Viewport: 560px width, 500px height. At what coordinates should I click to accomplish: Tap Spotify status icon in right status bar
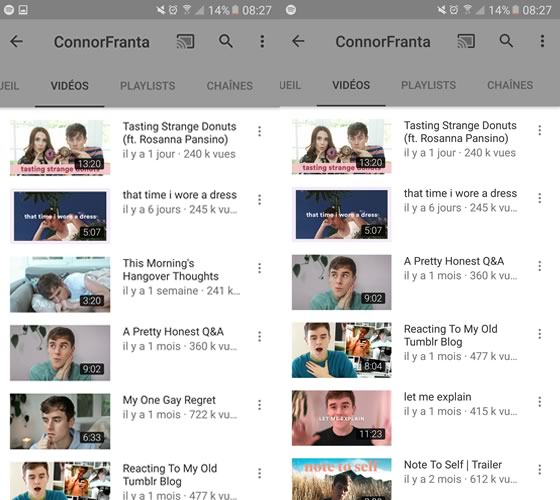(x=291, y=10)
